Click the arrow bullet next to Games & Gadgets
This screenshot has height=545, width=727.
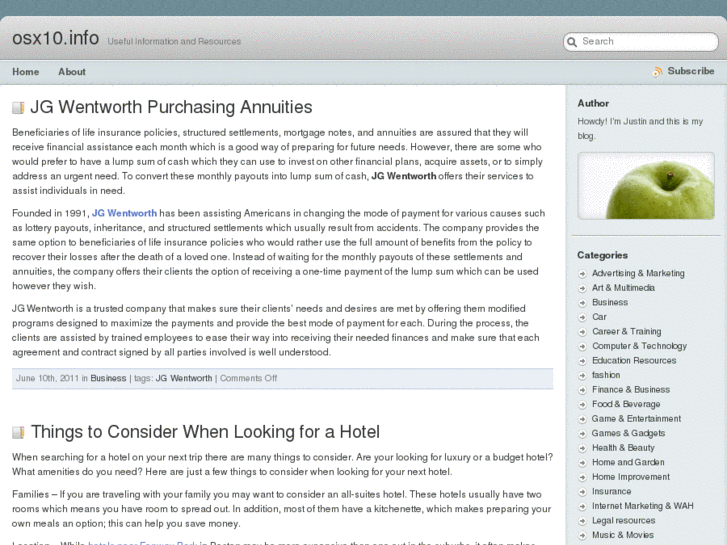pos(582,434)
